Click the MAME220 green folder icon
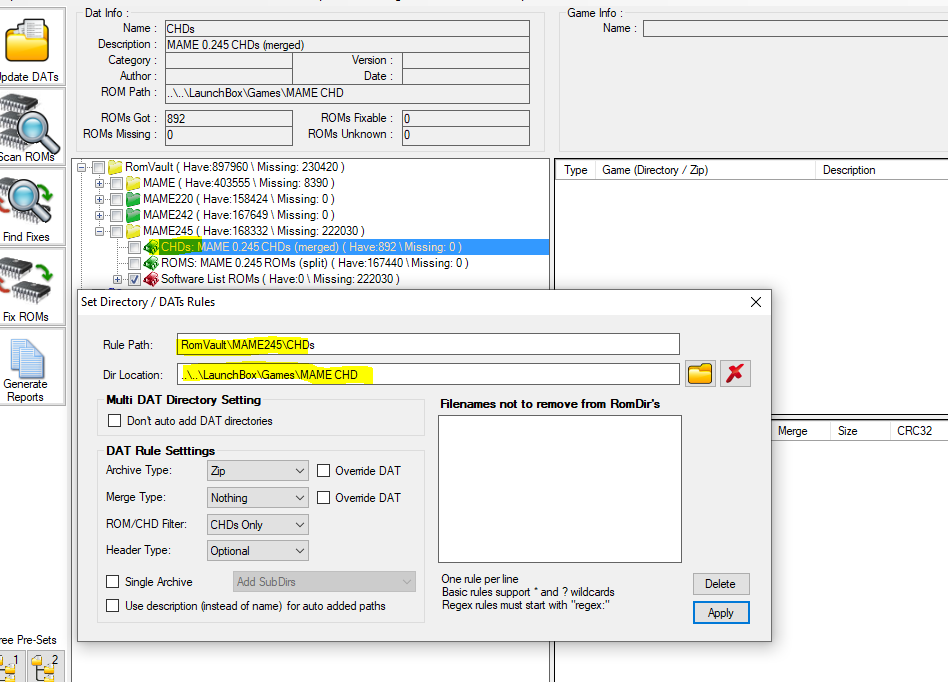 (x=133, y=199)
